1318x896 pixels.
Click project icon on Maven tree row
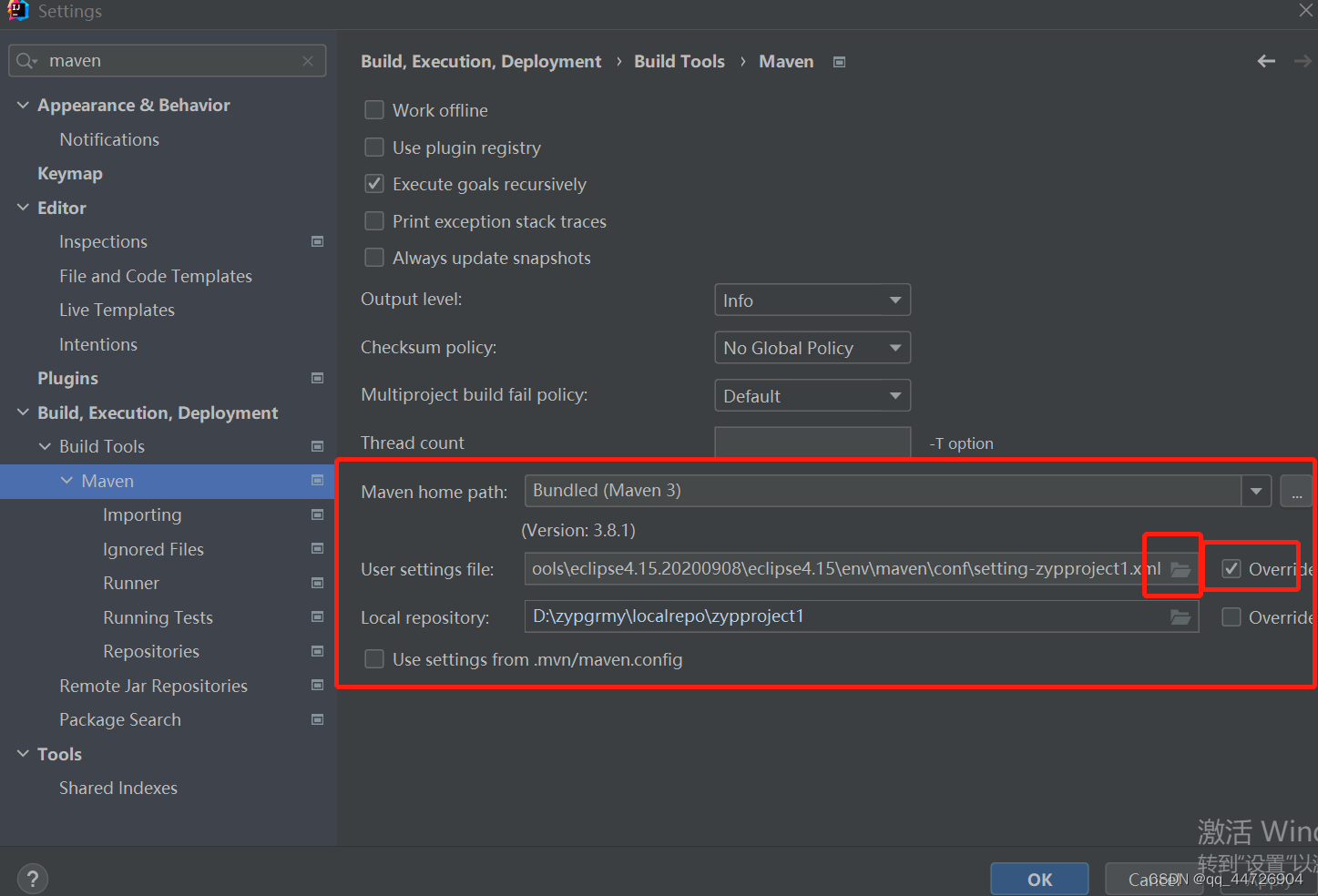[x=318, y=480]
